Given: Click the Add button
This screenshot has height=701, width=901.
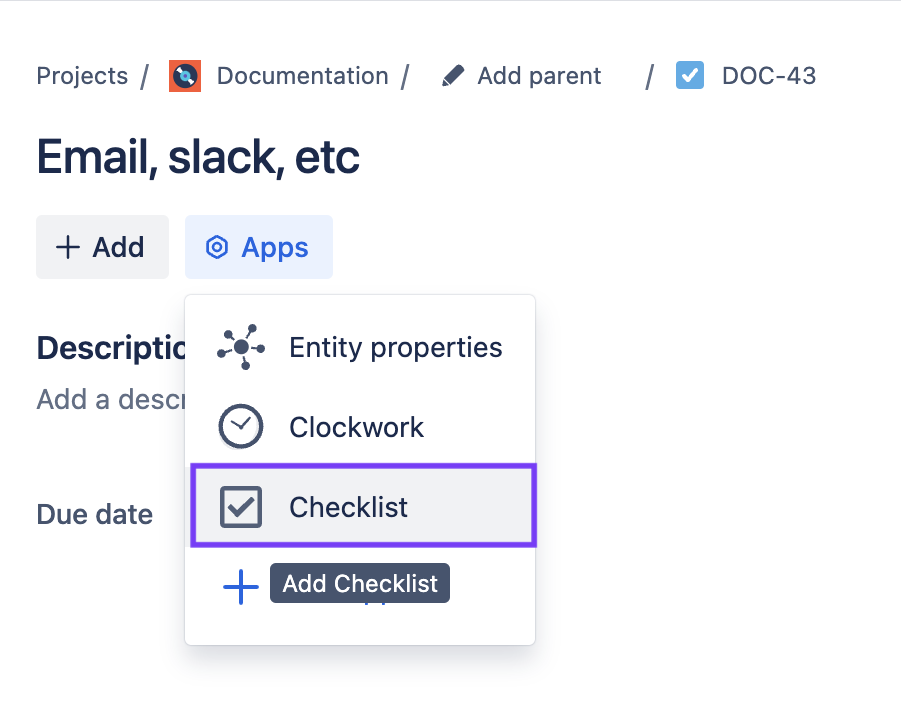Looking at the screenshot, I should (x=102, y=246).
